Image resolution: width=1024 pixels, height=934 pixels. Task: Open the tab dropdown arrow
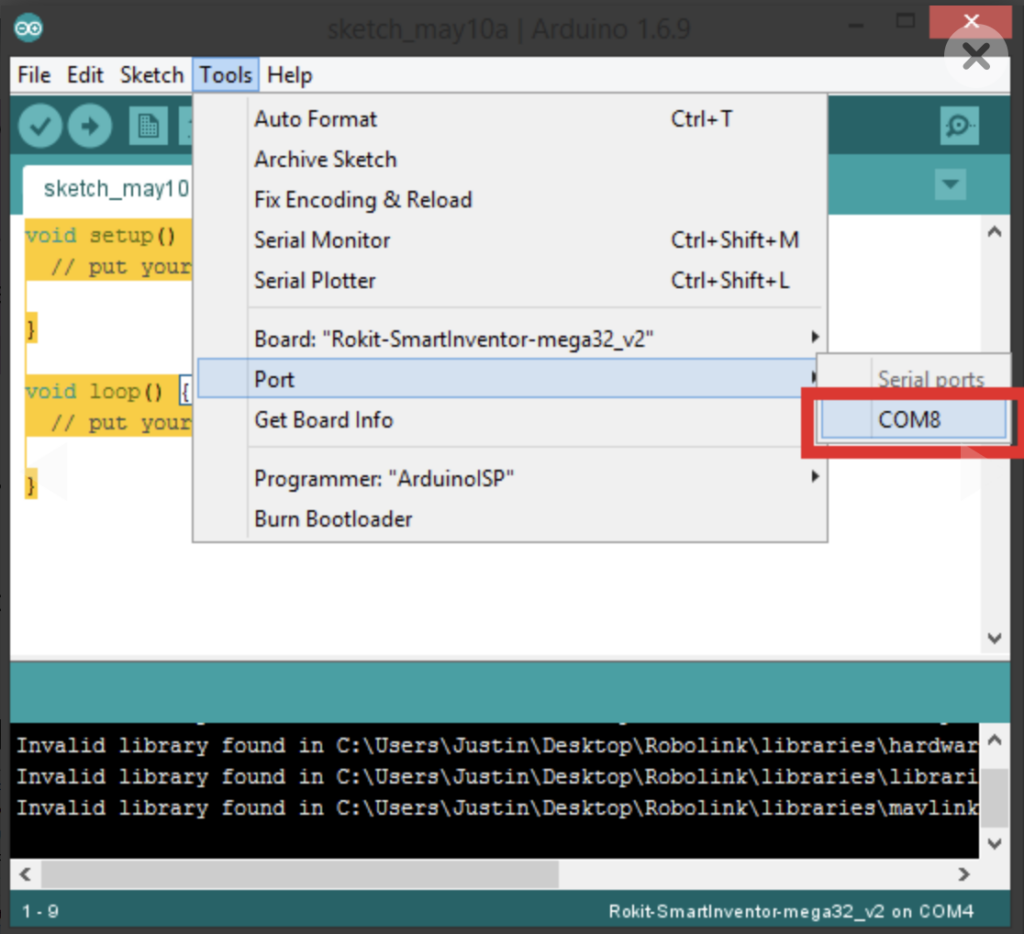click(x=949, y=185)
